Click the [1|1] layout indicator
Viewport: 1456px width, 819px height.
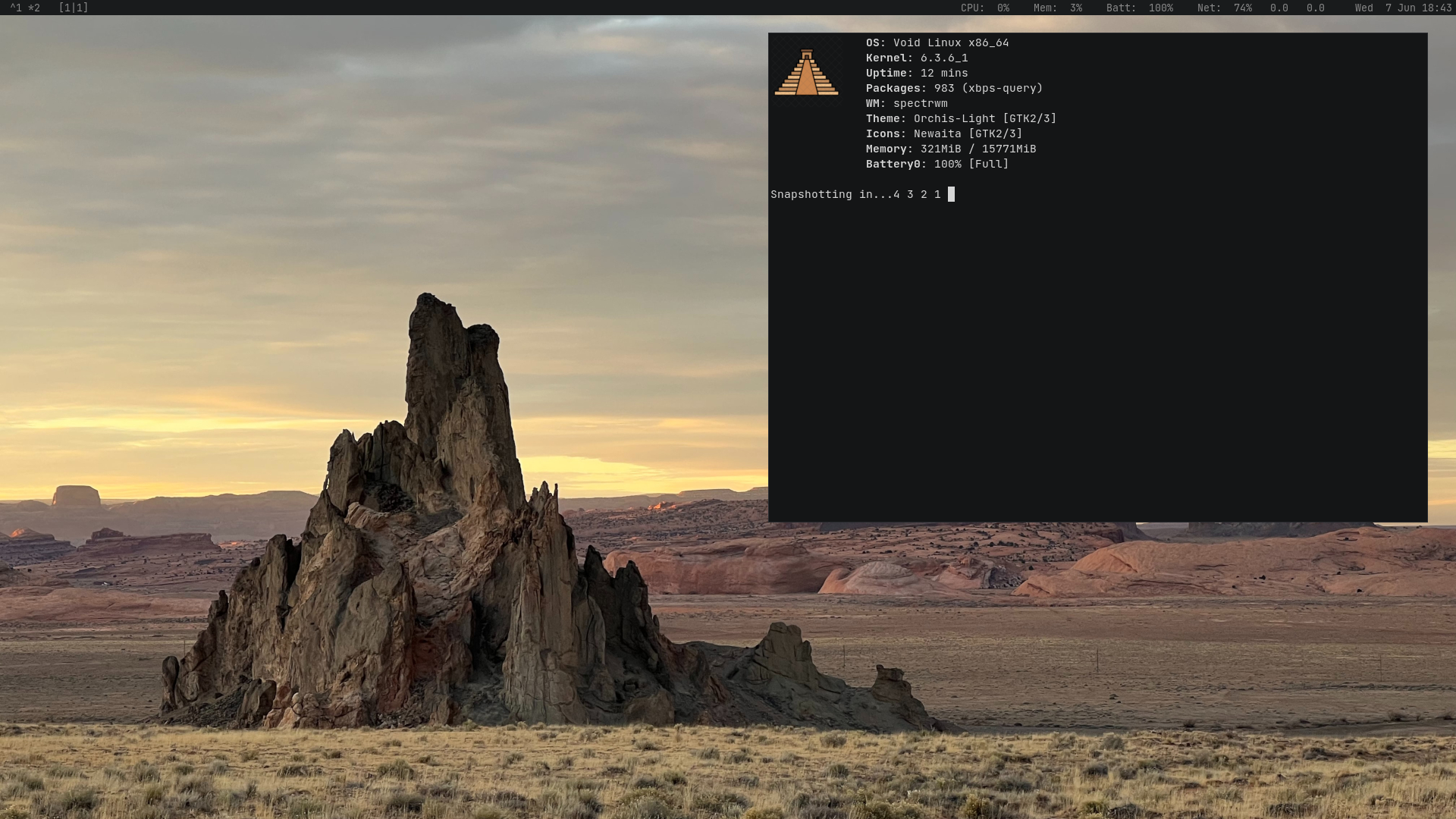(74, 8)
